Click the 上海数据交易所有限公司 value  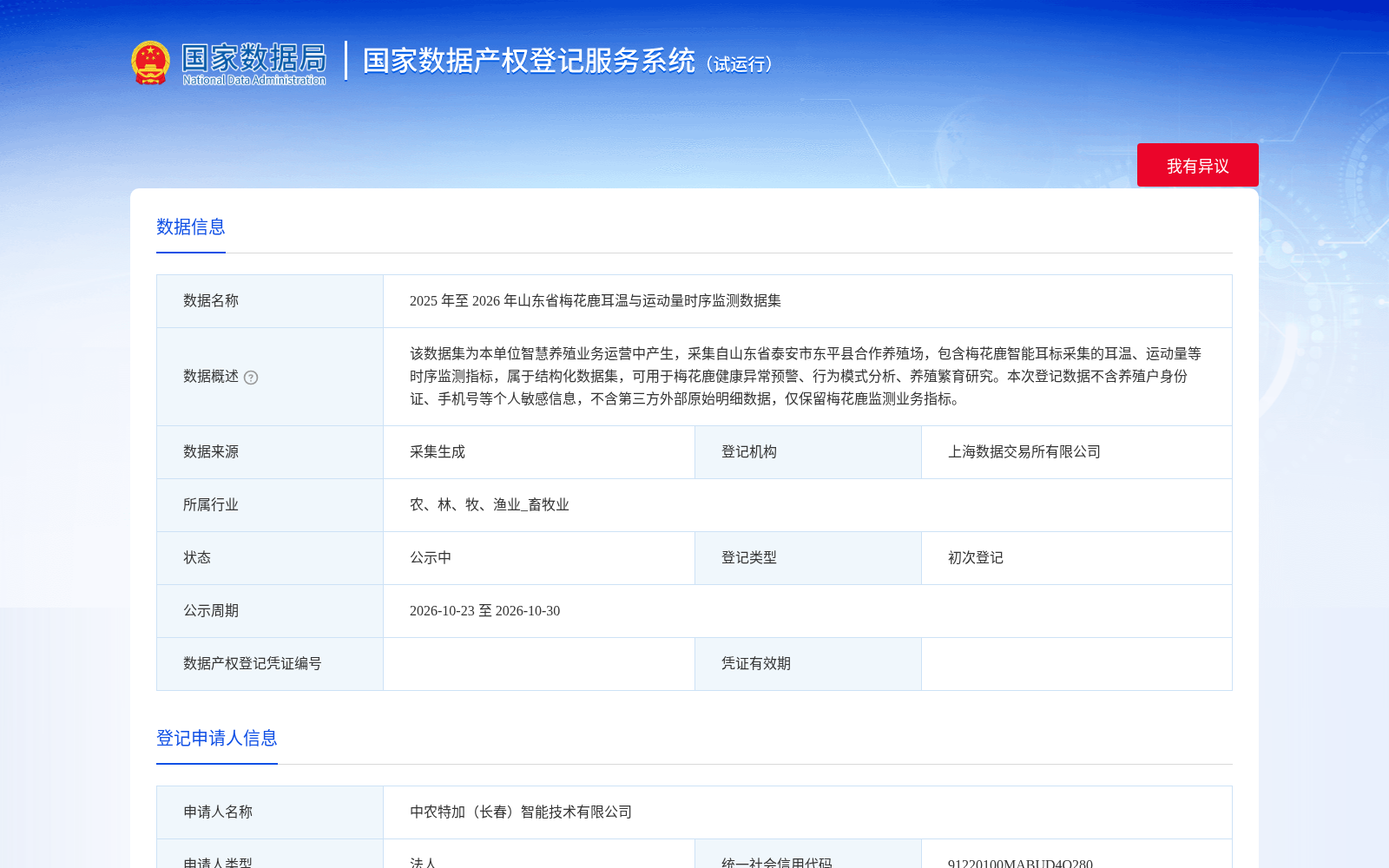coord(1024,451)
